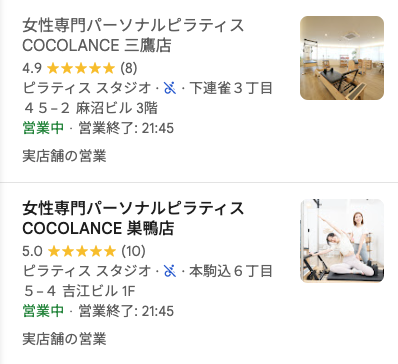This screenshot has width=398, height=364.
Task: Open the (10) reviews count
Action: (x=133, y=251)
